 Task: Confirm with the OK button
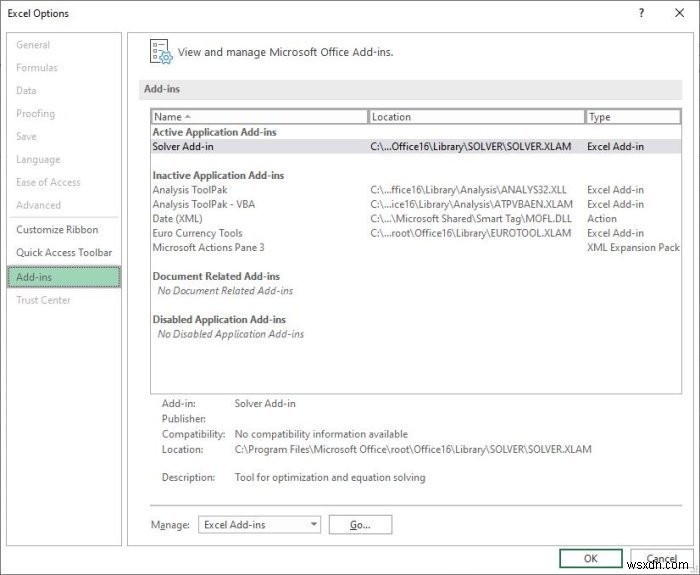(591, 558)
